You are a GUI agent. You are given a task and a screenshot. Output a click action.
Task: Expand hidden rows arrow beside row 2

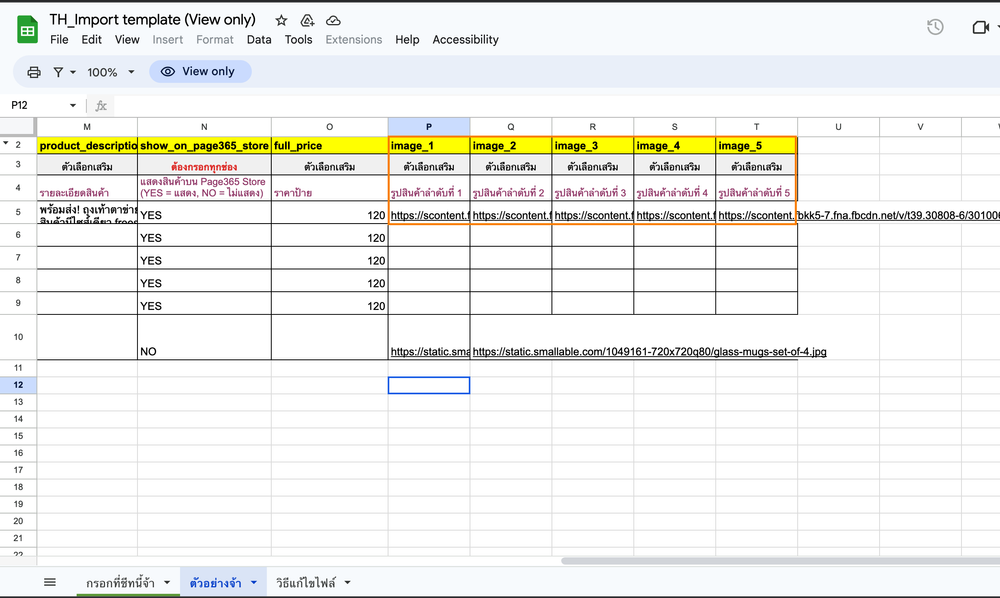click(x=6, y=144)
